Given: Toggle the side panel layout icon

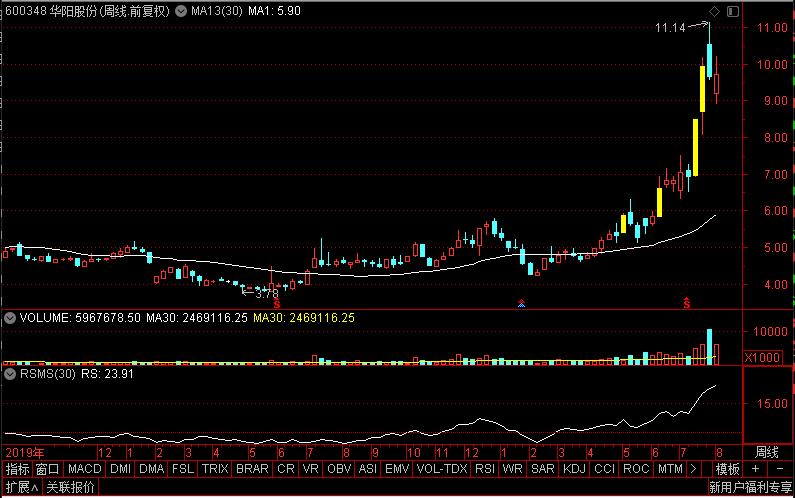Looking at the screenshot, I should pos(733,12).
